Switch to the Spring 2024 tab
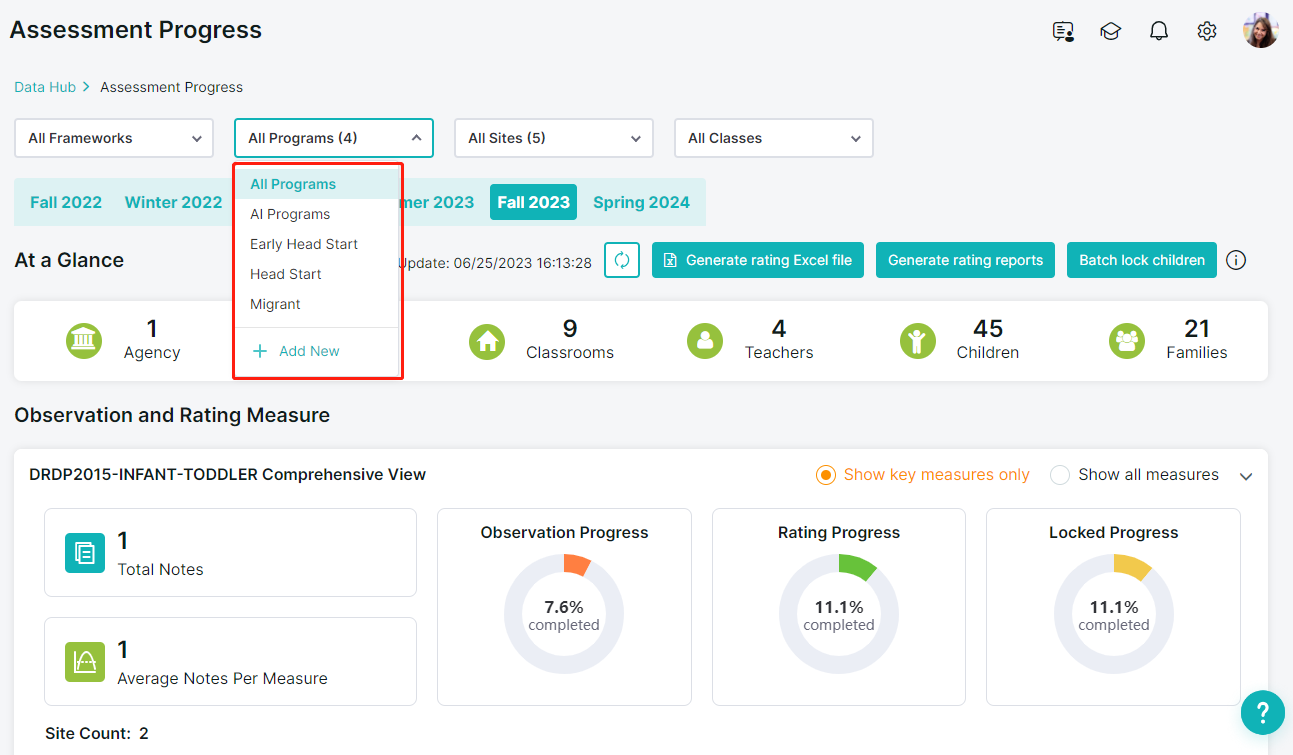The image size is (1293, 755). [641, 202]
